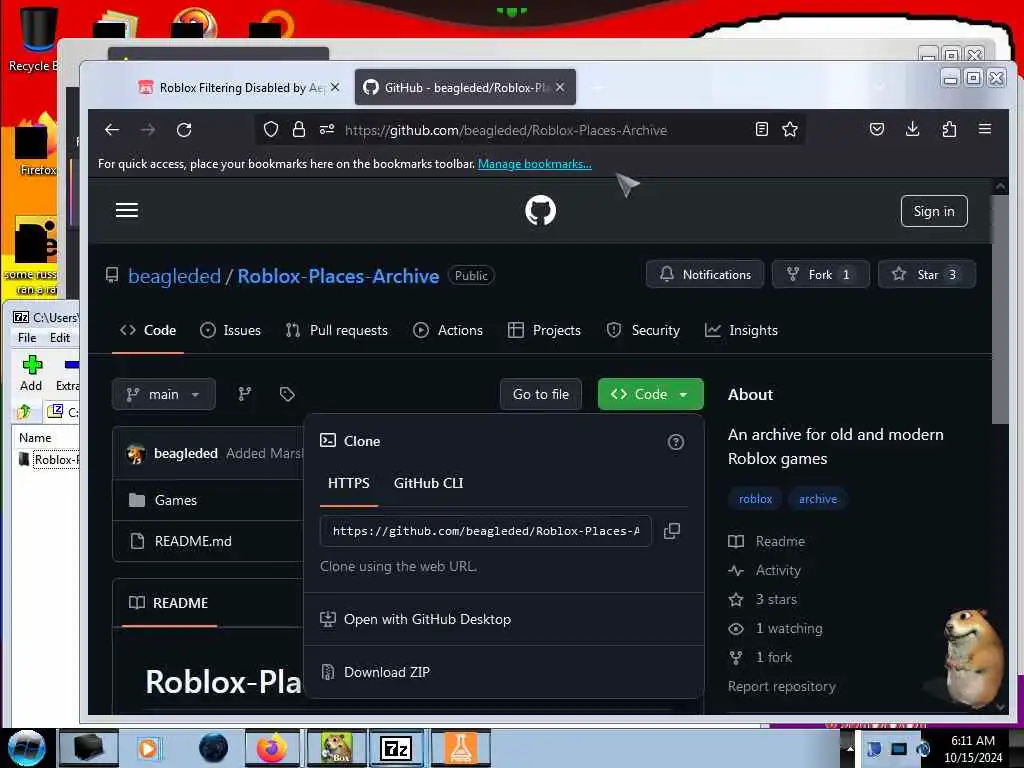The width and height of the screenshot is (1024, 768).
Task: Reload the GitHub page
Action: (184, 129)
